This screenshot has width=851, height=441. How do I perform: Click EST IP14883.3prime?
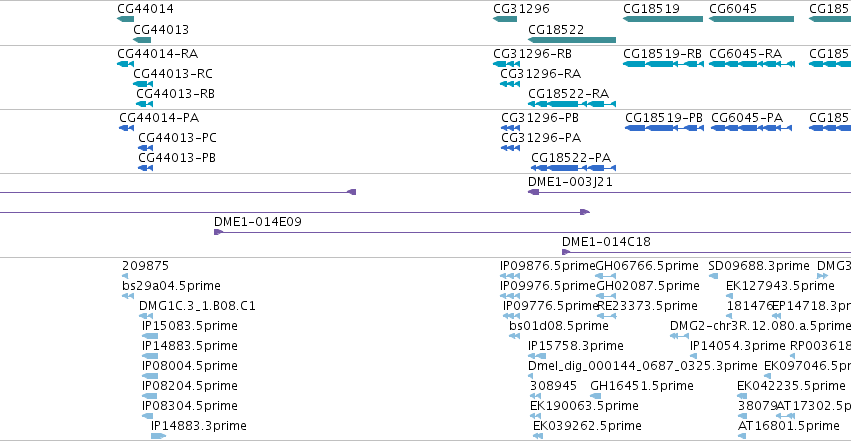click(158, 437)
